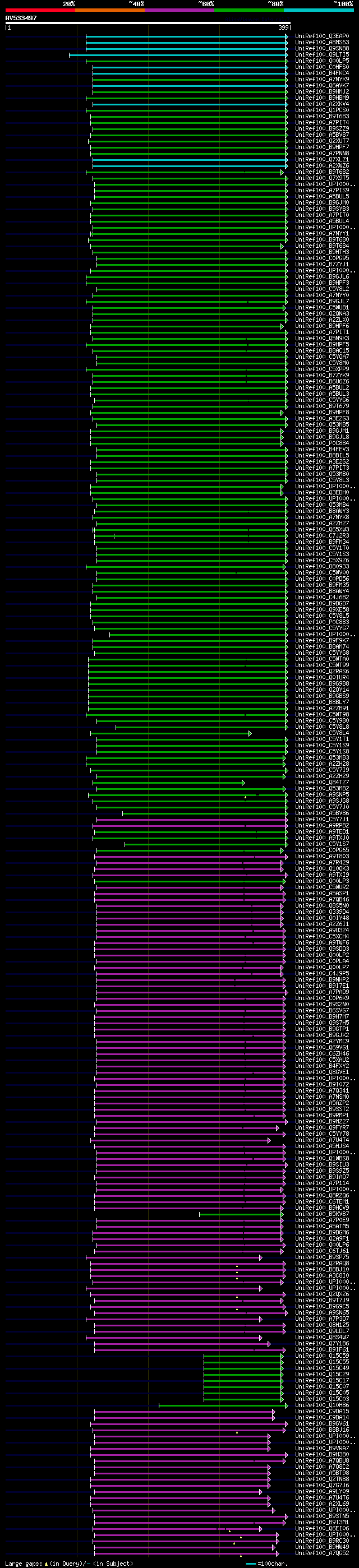Choose the UniRef100_B9T680 hit name

tap(323, 240)
